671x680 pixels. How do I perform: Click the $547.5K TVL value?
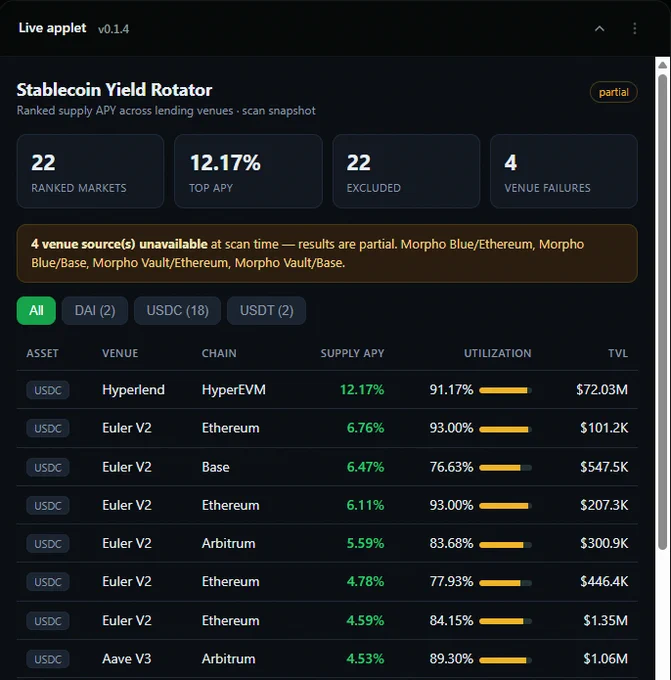click(604, 467)
